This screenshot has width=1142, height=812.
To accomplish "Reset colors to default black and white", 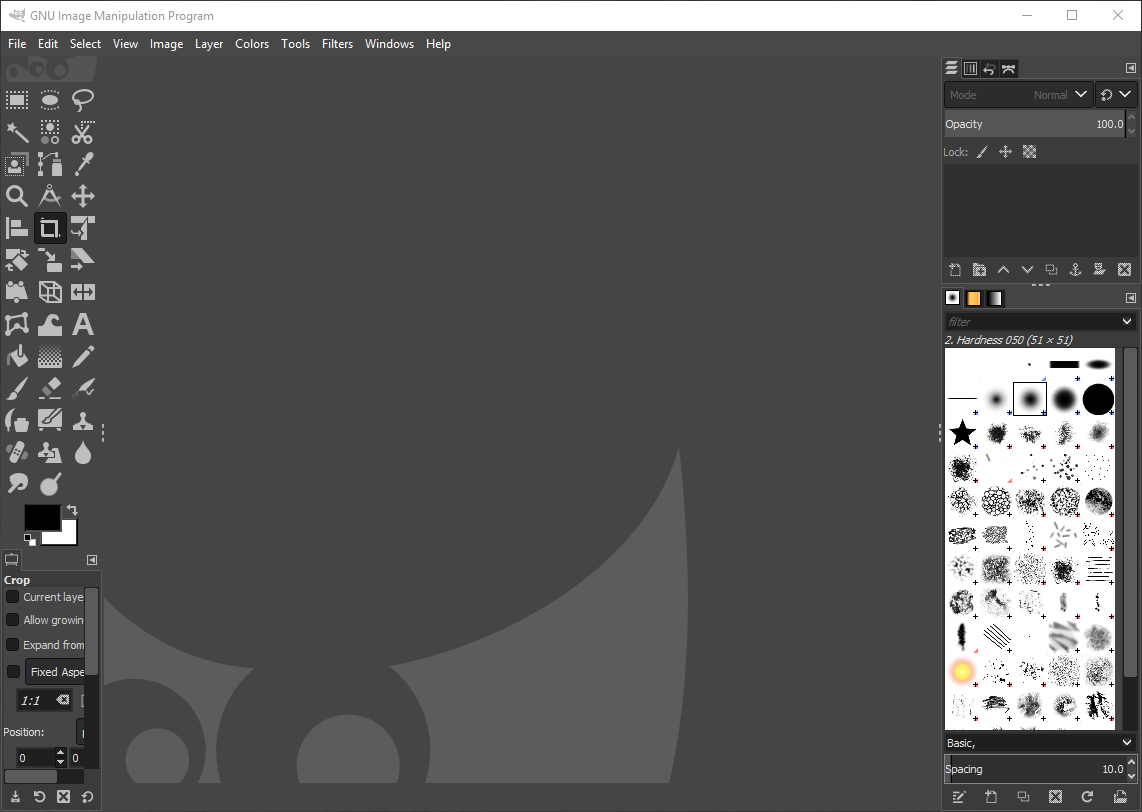I will coord(30,540).
